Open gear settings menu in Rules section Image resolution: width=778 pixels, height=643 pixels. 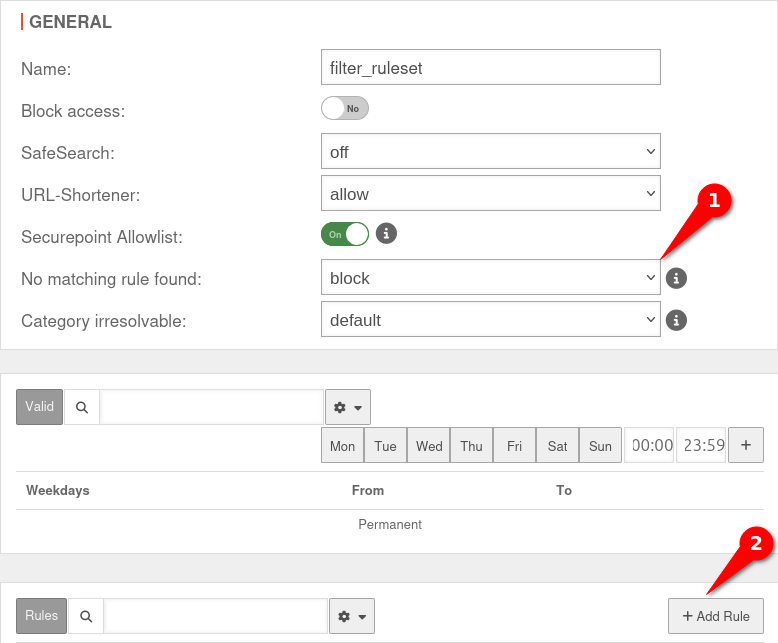point(351,616)
